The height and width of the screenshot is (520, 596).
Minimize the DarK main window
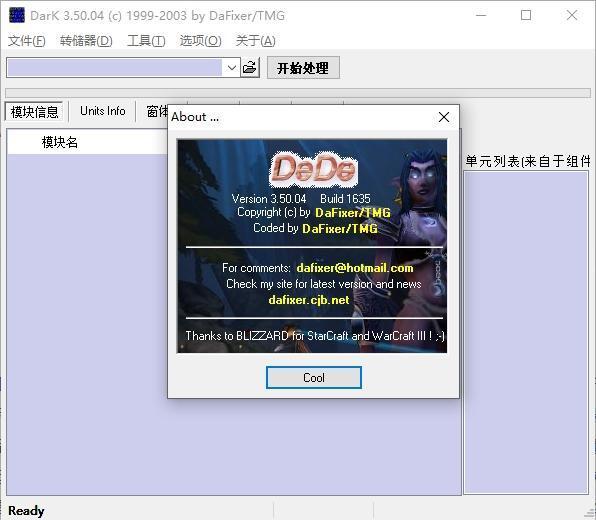pyautogui.click(x=481, y=16)
